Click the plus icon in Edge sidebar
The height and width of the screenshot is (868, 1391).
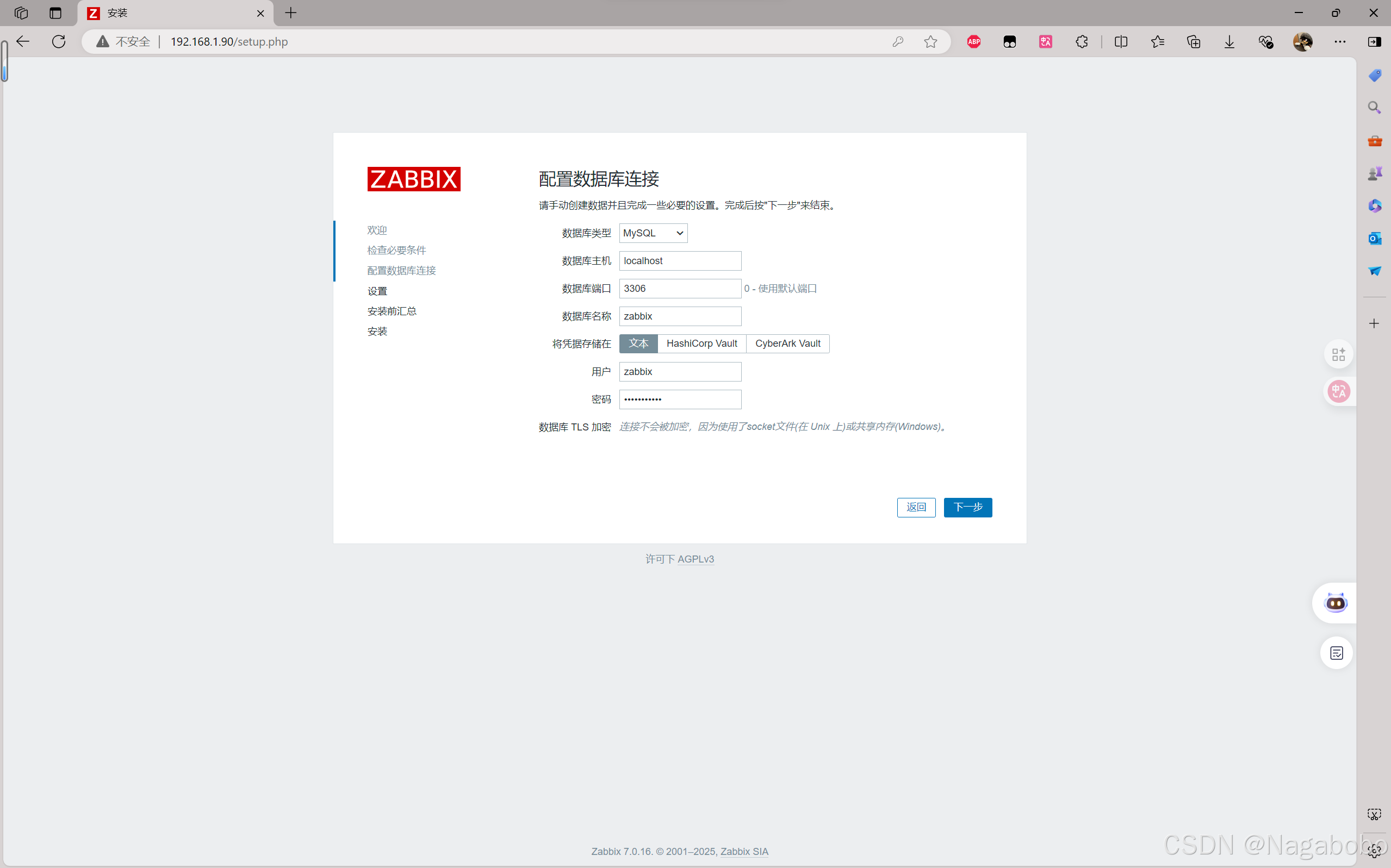(1374, 324)
